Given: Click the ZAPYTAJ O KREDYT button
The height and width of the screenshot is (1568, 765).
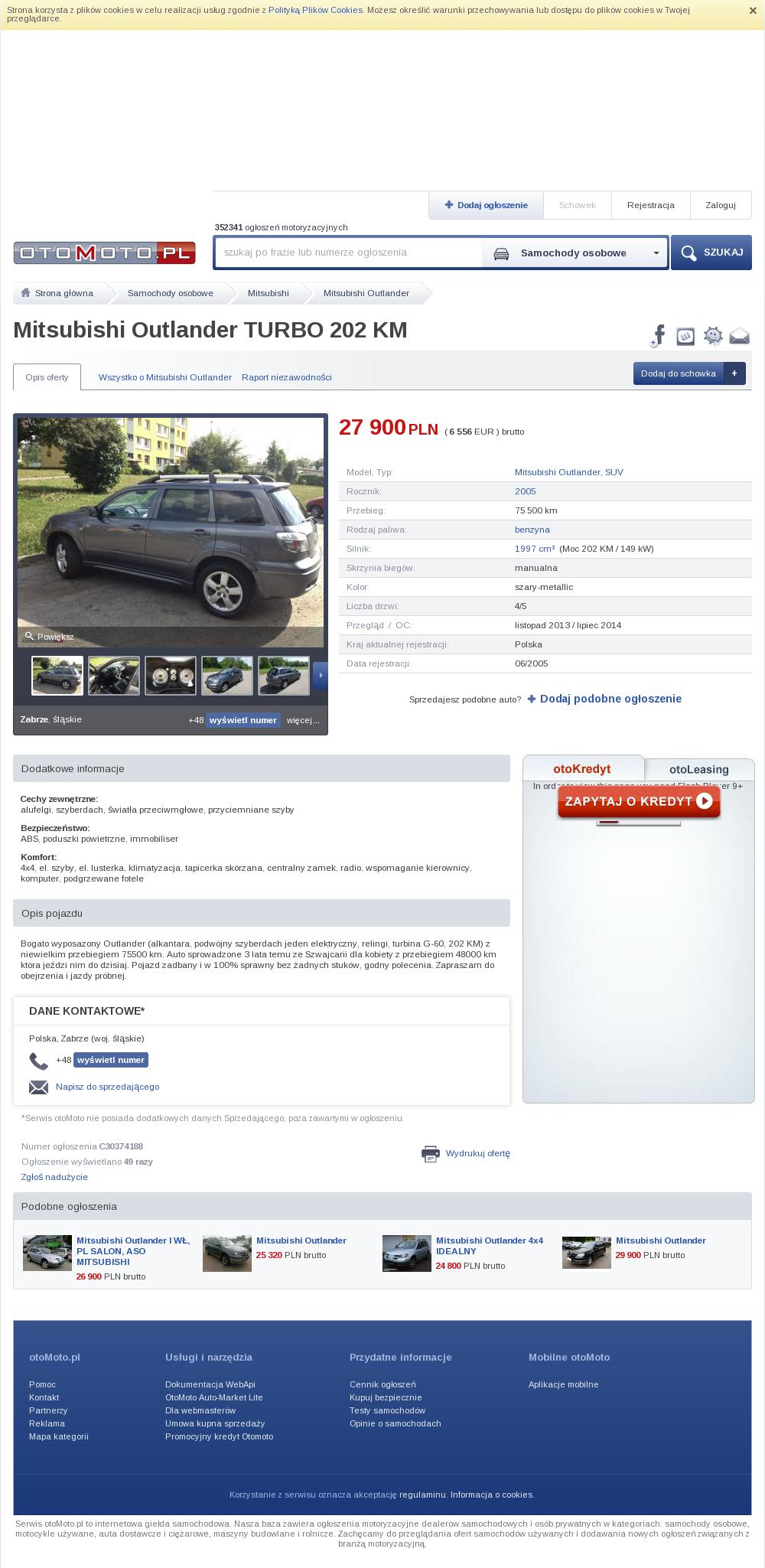Looking at the screenshot, I should pos(639,801).
